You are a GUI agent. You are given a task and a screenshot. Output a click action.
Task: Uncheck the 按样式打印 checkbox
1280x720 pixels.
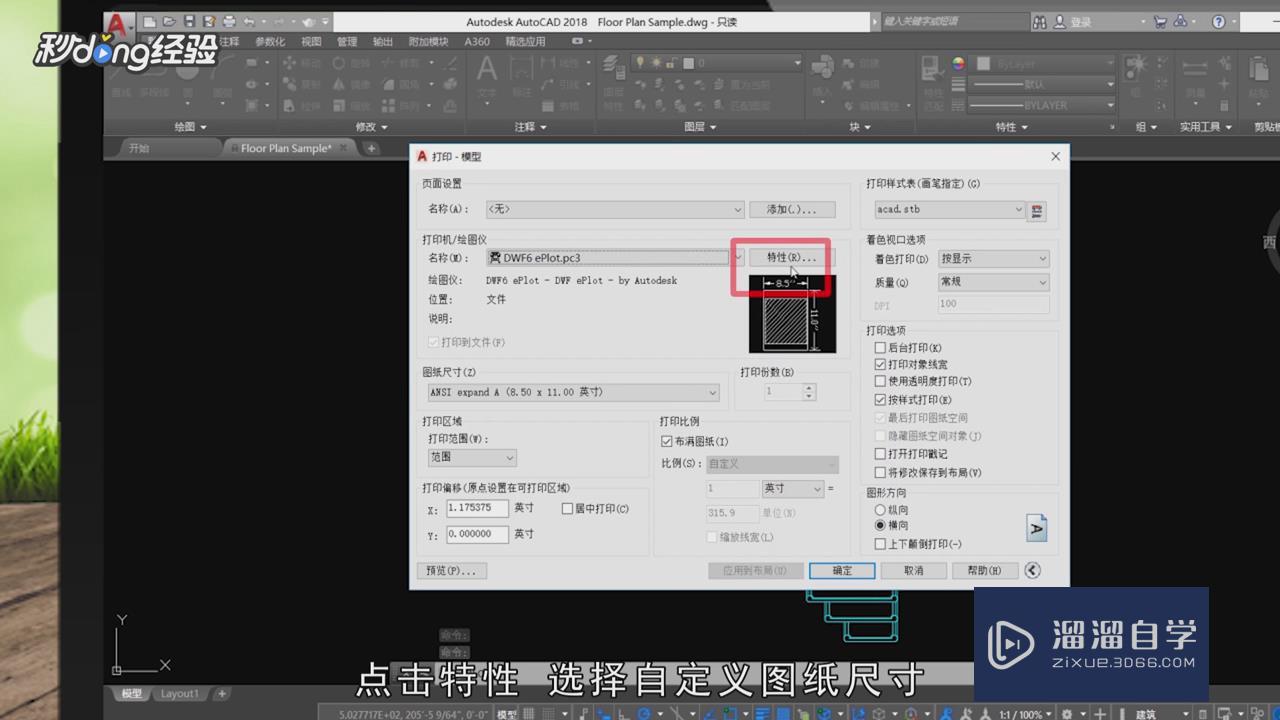[880, 400]
